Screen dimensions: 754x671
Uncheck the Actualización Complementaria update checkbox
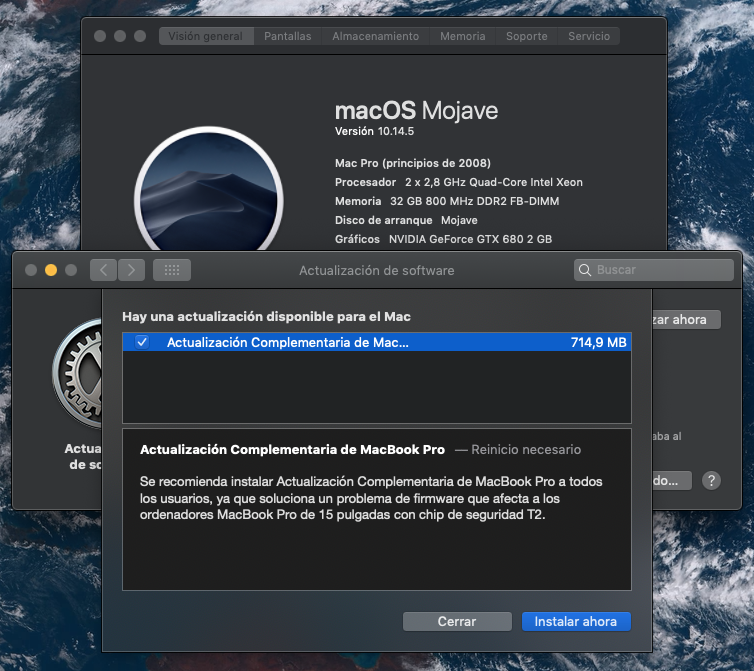pyautogui.click(x=142, y=342)
